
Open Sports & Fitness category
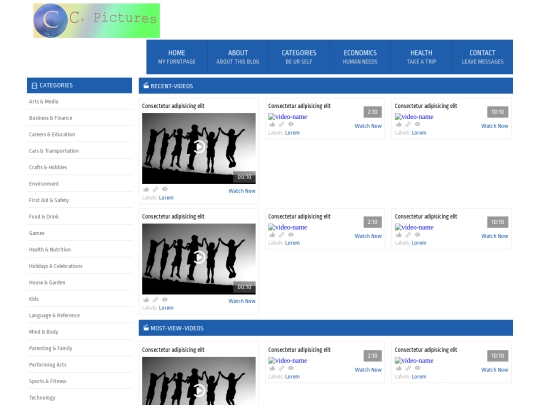click(x=48, y=381)
